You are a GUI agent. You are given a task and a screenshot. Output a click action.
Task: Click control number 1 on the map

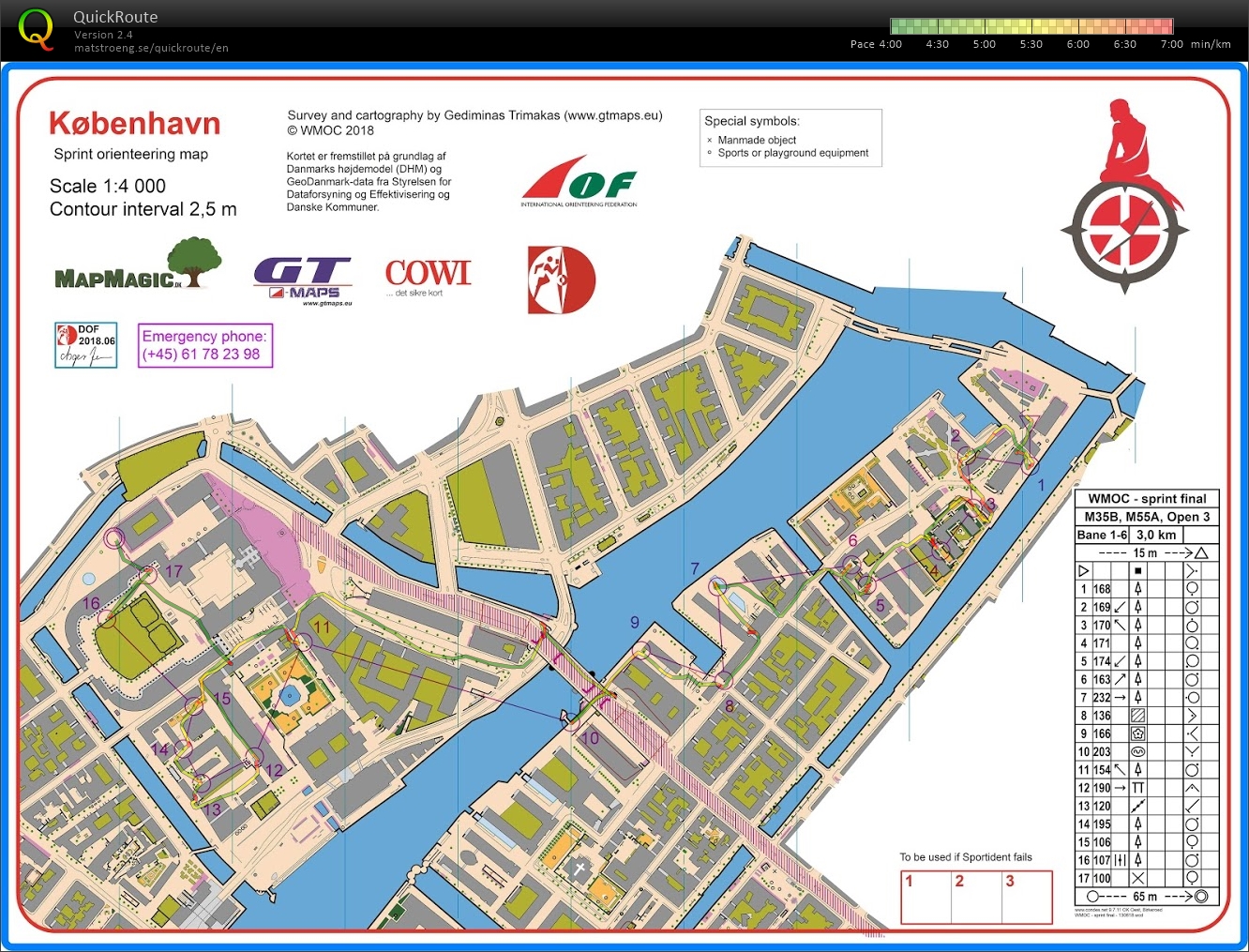[1041, 485]
